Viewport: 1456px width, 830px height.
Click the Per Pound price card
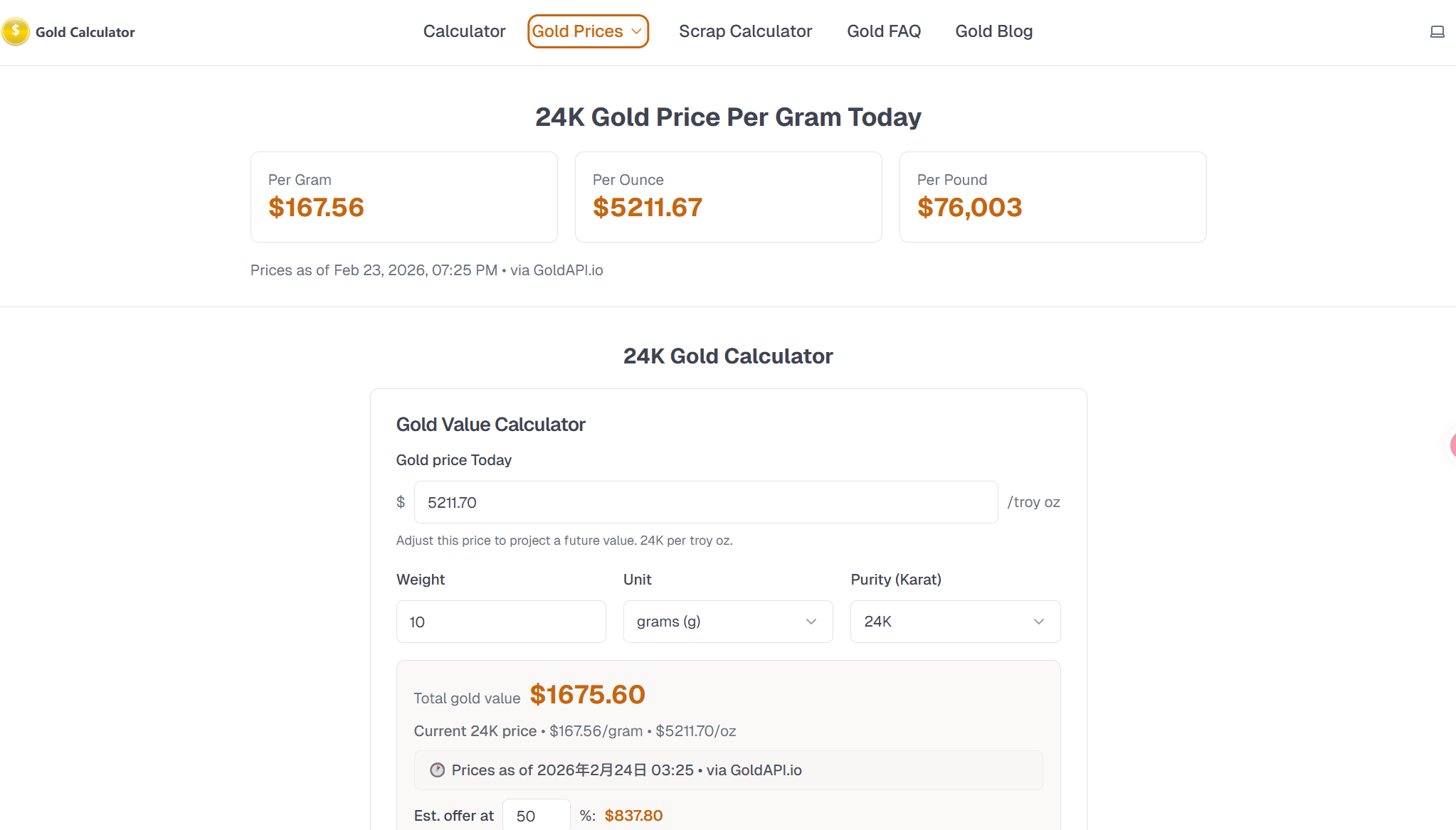pyautogui.click(x=1052, y=197)
